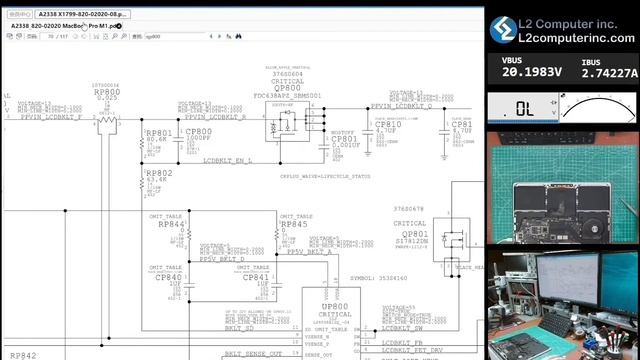Image resolution: width=640 pixels, height=360 pixels.
Task: Click the QP800 MOSFET symbol in schematic
Action: pyautogui.click(x=287, y=122)
